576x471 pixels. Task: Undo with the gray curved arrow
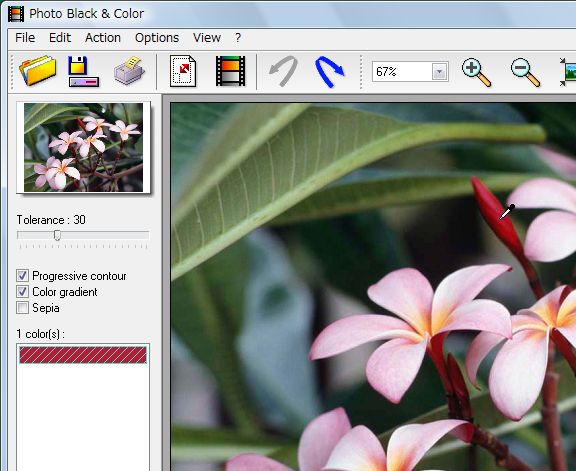tap(283, 71)
